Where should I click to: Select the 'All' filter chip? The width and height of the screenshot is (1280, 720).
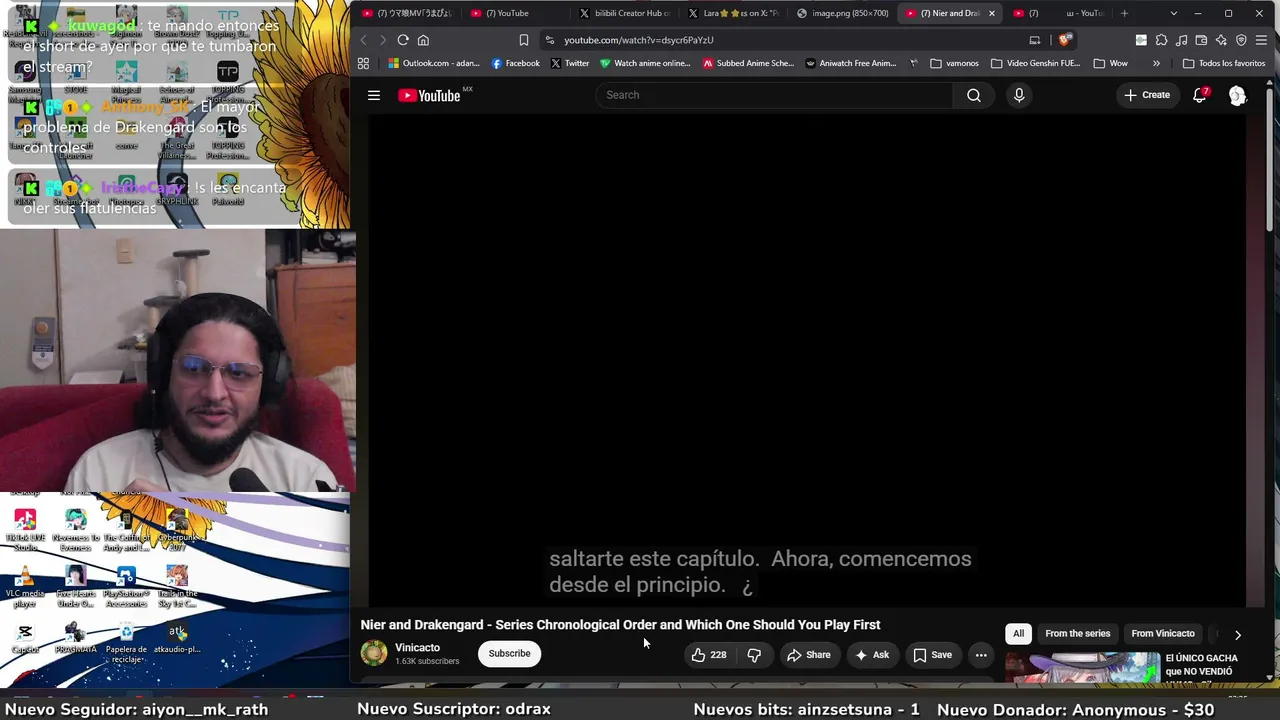click(1018, 634)
